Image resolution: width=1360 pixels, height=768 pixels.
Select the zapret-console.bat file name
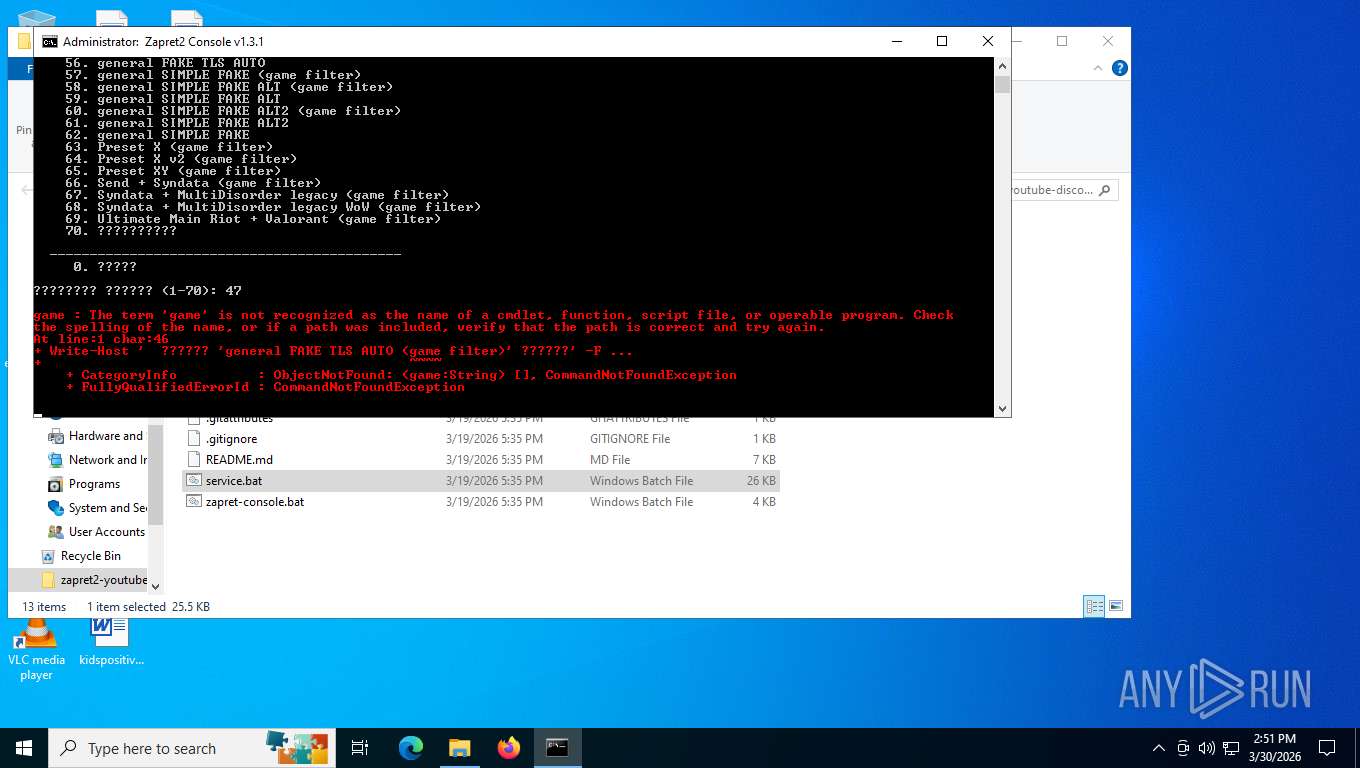coord(255,502)
